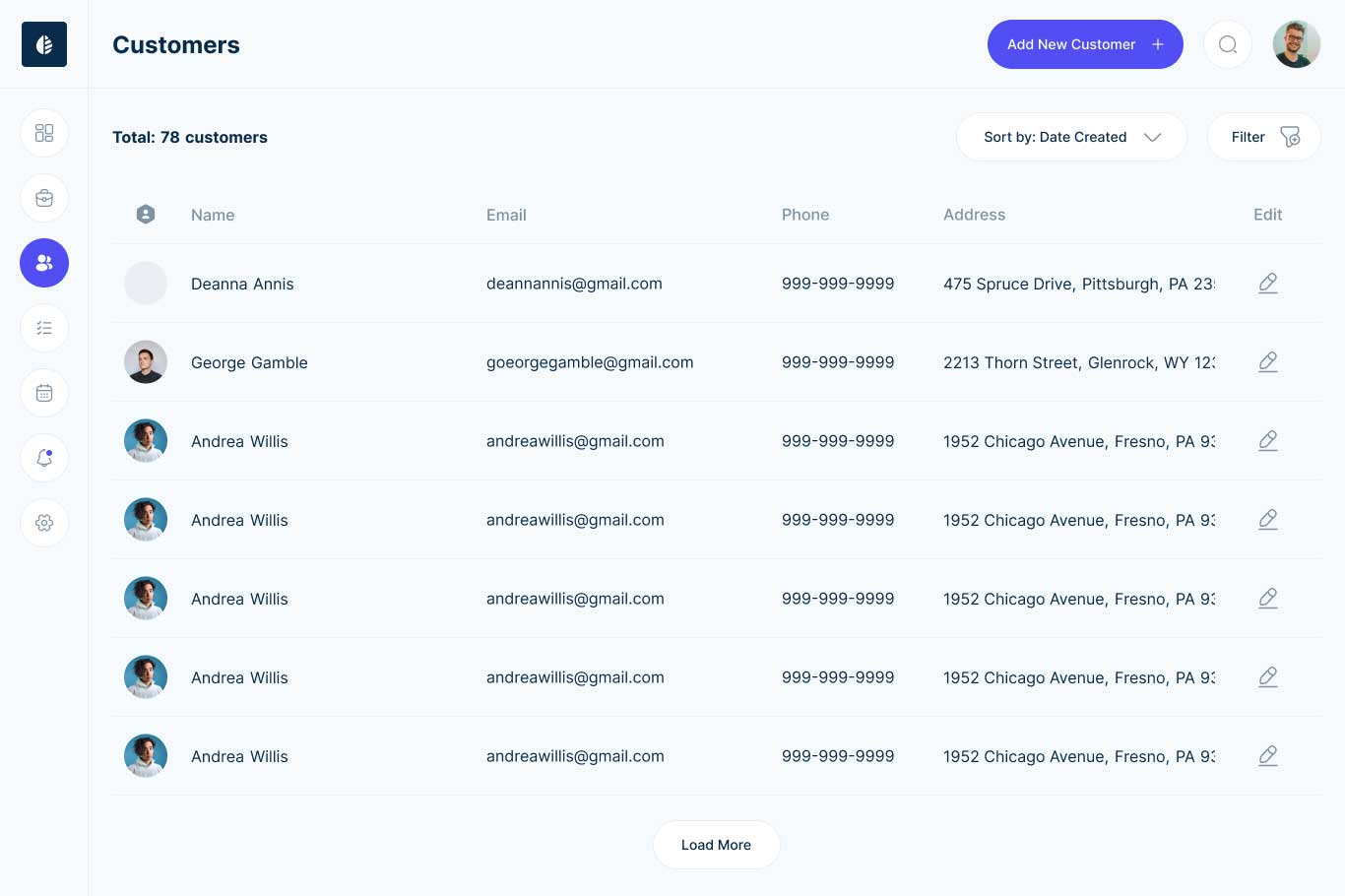
Task: Click the Name column header
Action: tap(213, 215)
